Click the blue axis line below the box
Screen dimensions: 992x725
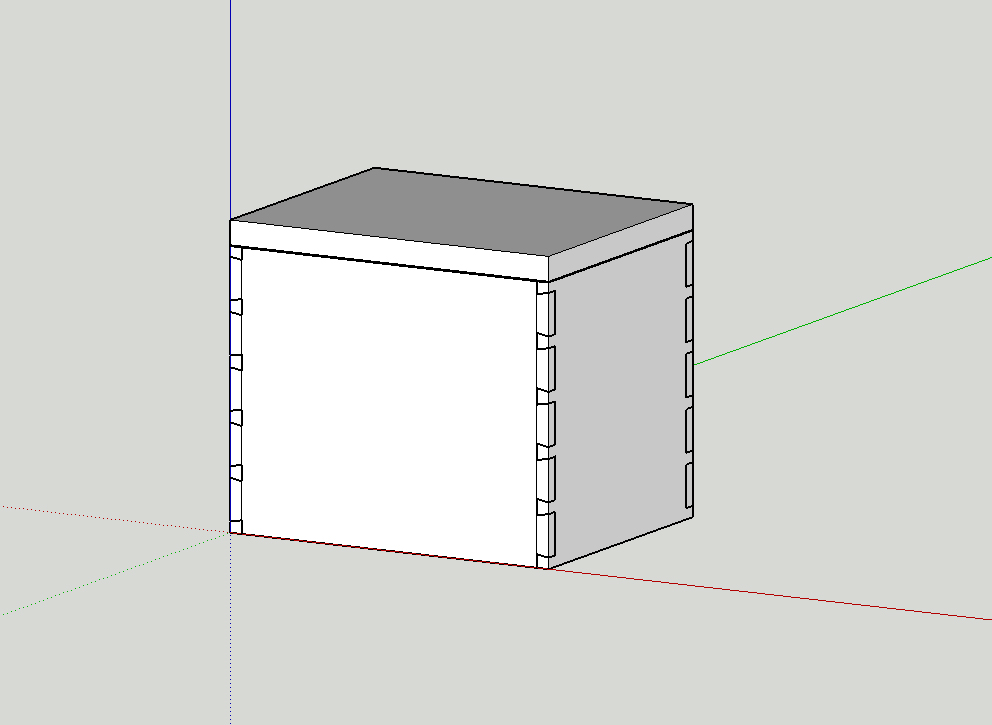231,640
